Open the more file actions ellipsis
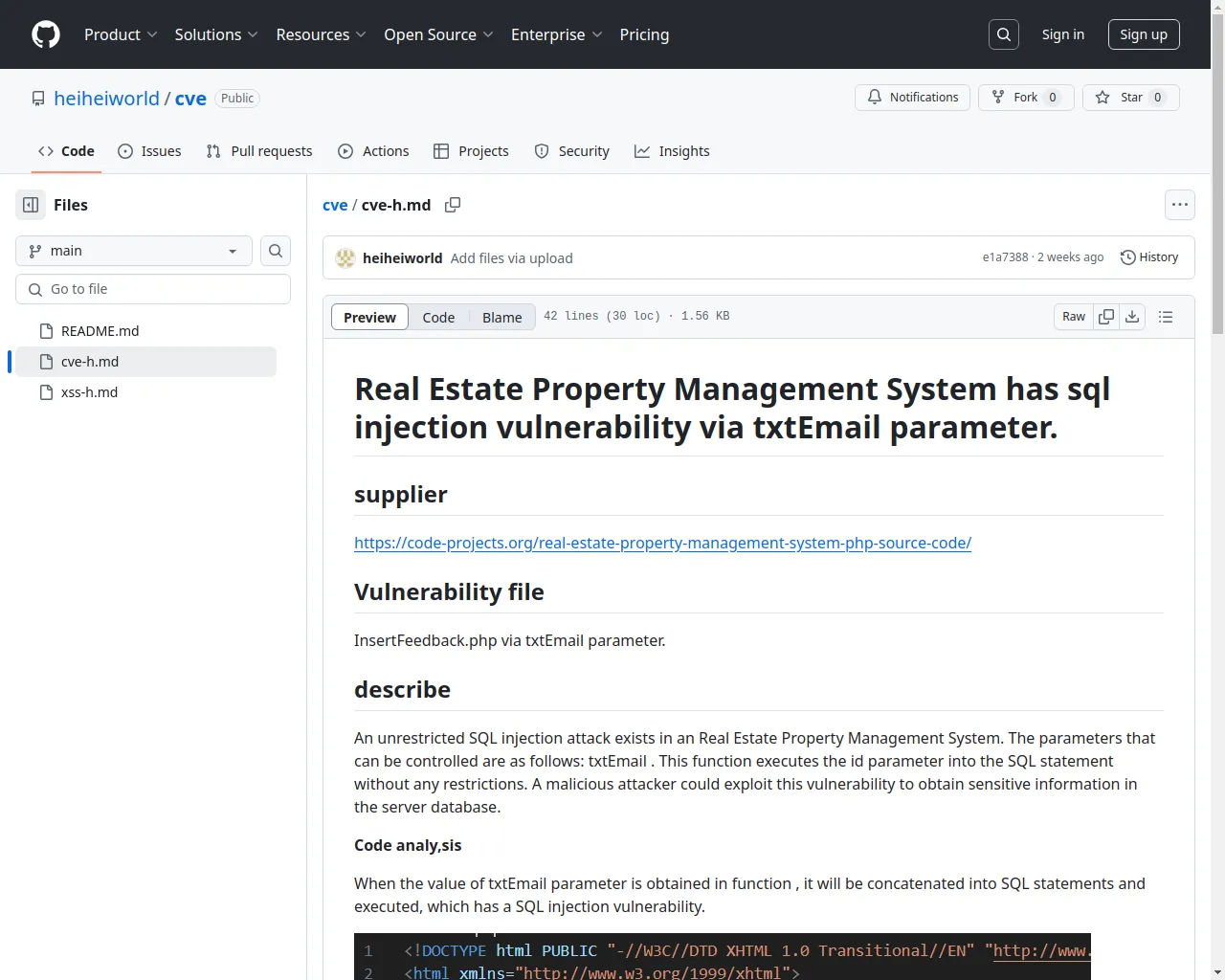Viewport: 1225px width, 980px height. [x=1180, y=205]
